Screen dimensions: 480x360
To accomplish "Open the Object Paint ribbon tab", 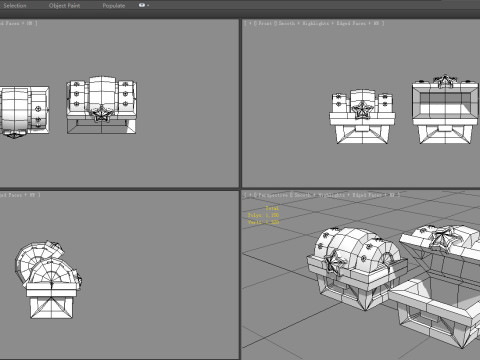I will coord(64,6).
